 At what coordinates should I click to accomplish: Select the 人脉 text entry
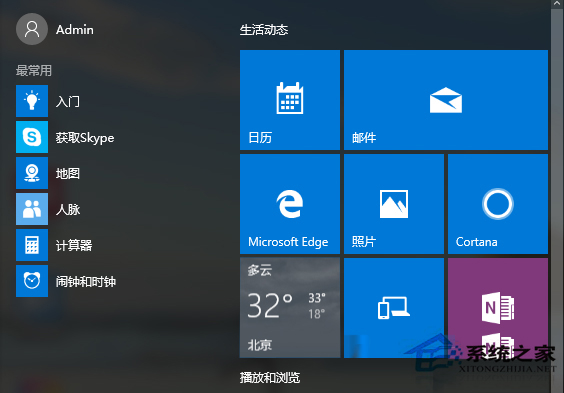click(x=68, y=209)
